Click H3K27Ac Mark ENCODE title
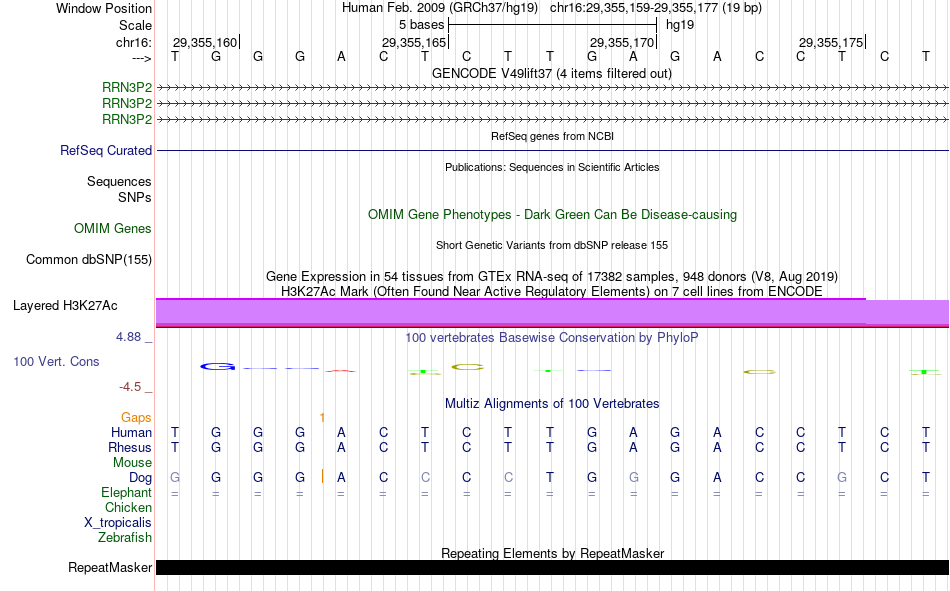Screen dimensions: 950x591 [x=552, y=292]
